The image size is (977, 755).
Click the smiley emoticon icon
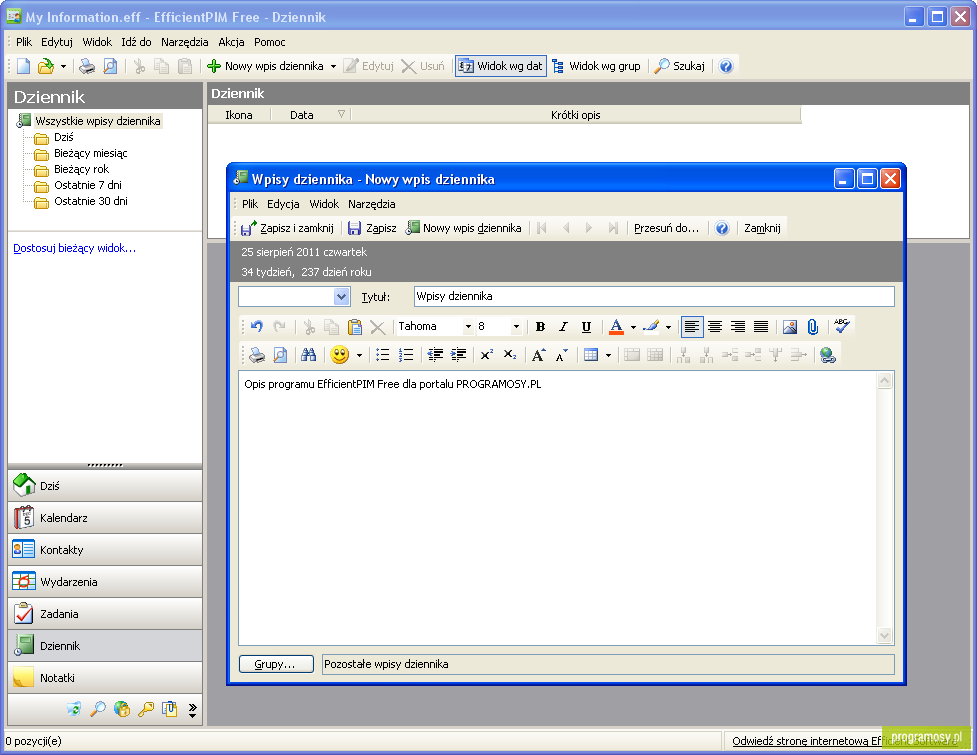click(x=340, y=355)
